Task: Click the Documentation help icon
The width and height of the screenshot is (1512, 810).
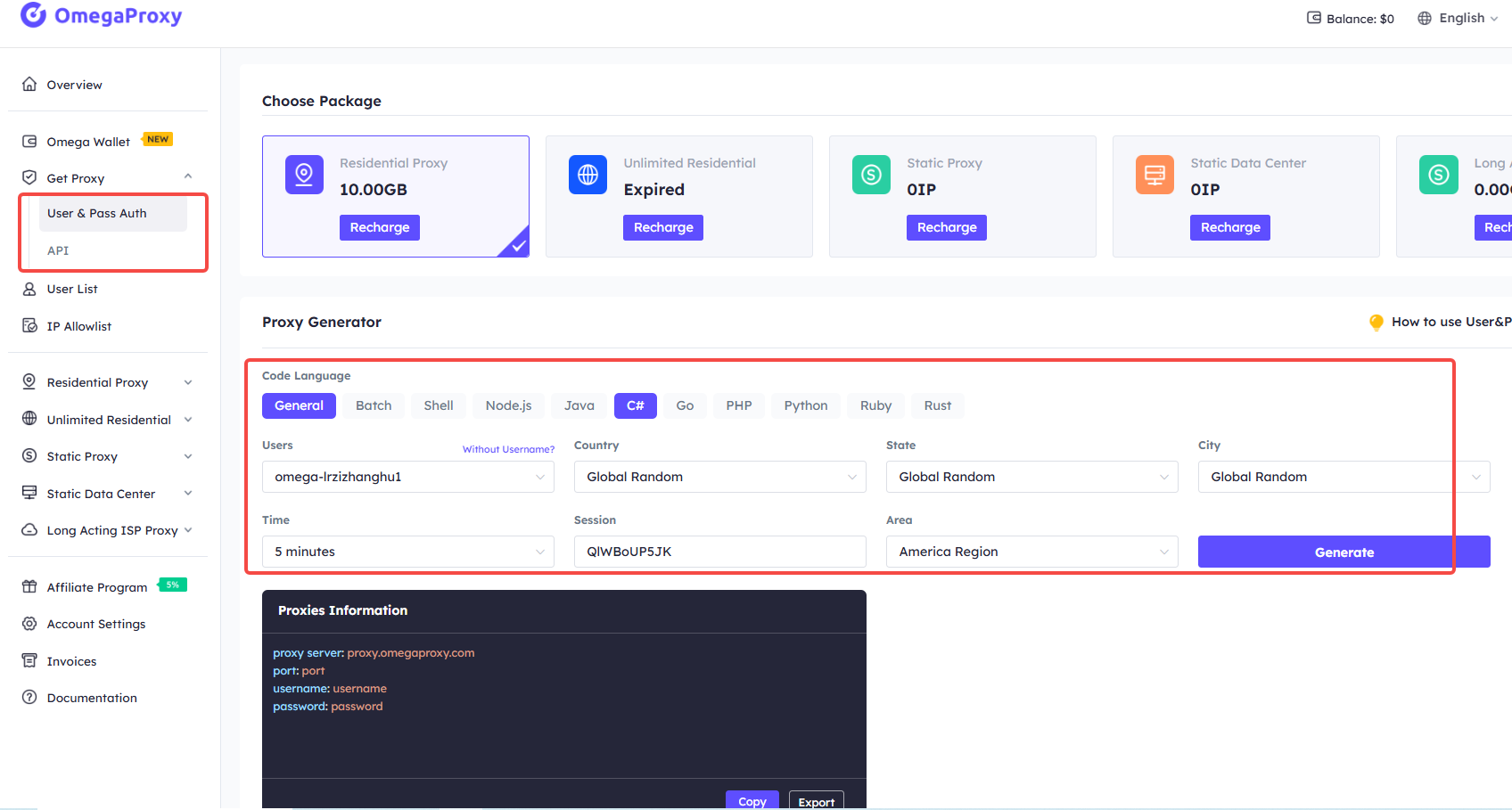Action: [x=29, y=698]
